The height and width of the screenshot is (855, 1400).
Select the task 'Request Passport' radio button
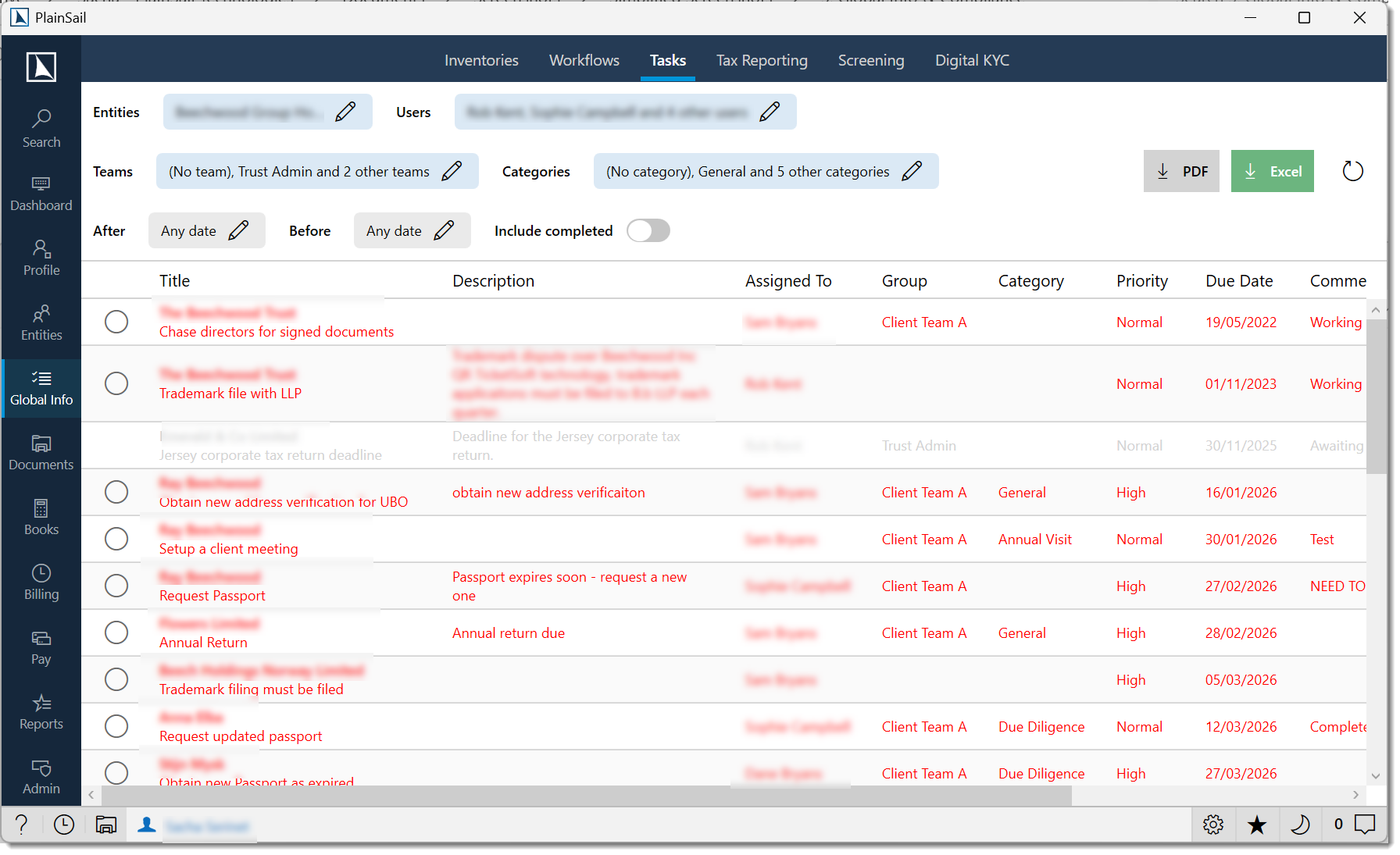click(116, 586)
